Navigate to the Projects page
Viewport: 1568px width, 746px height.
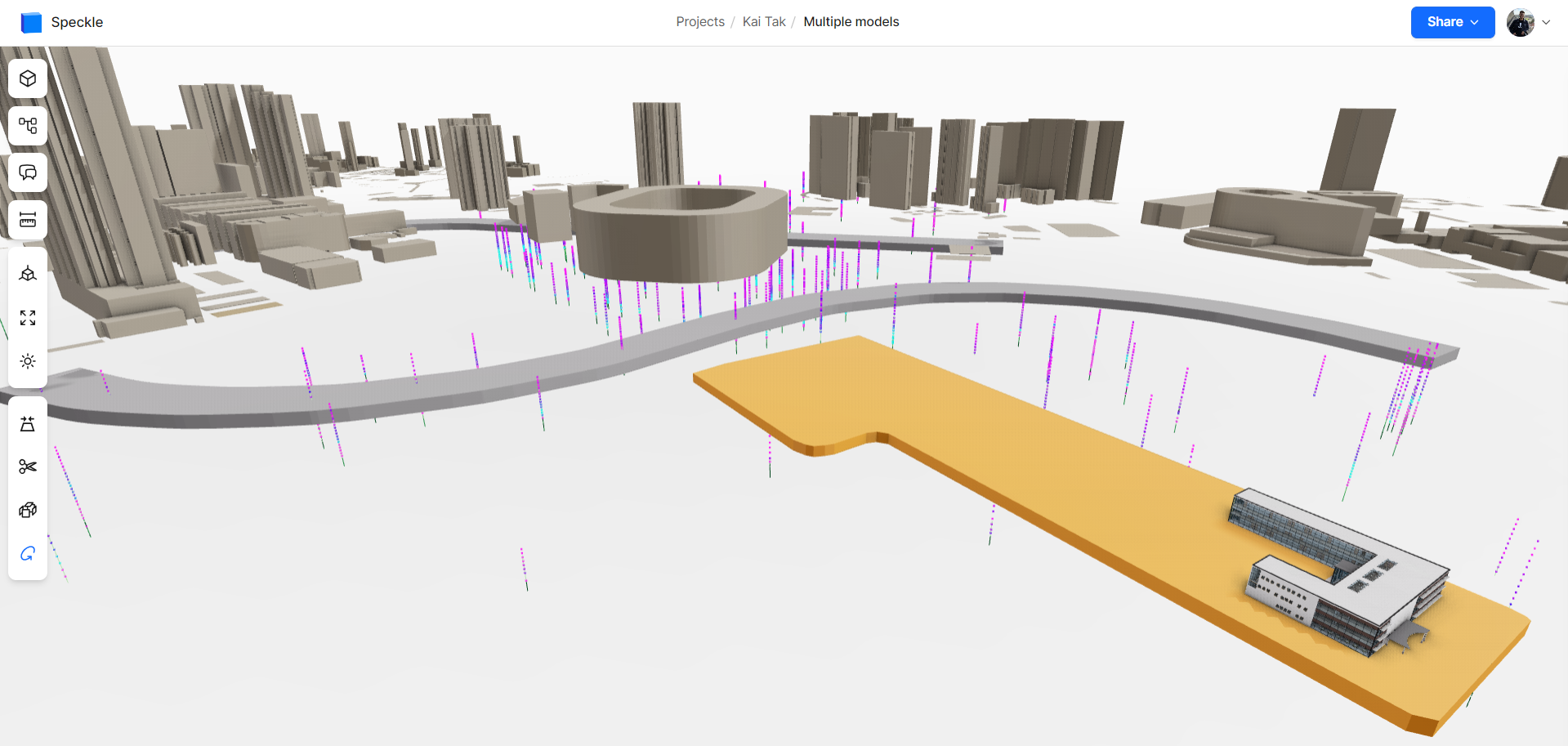pyautogui.click(x=699, y=21)
